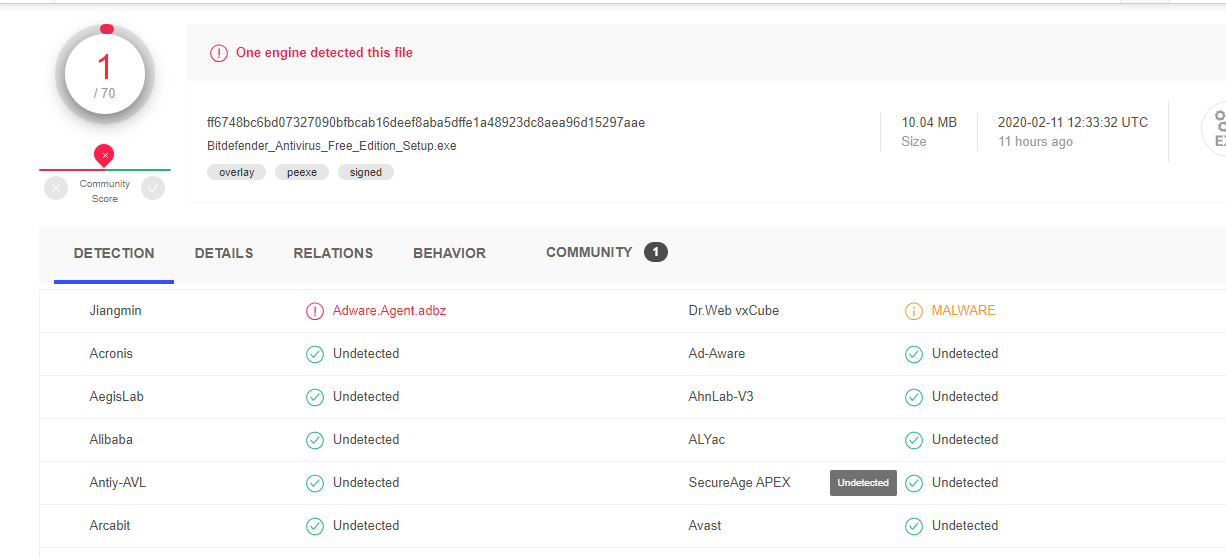This screenshot has width=1226, height=558.
Task: Click the Jiangmin engine name
Action: click(116, 311)
